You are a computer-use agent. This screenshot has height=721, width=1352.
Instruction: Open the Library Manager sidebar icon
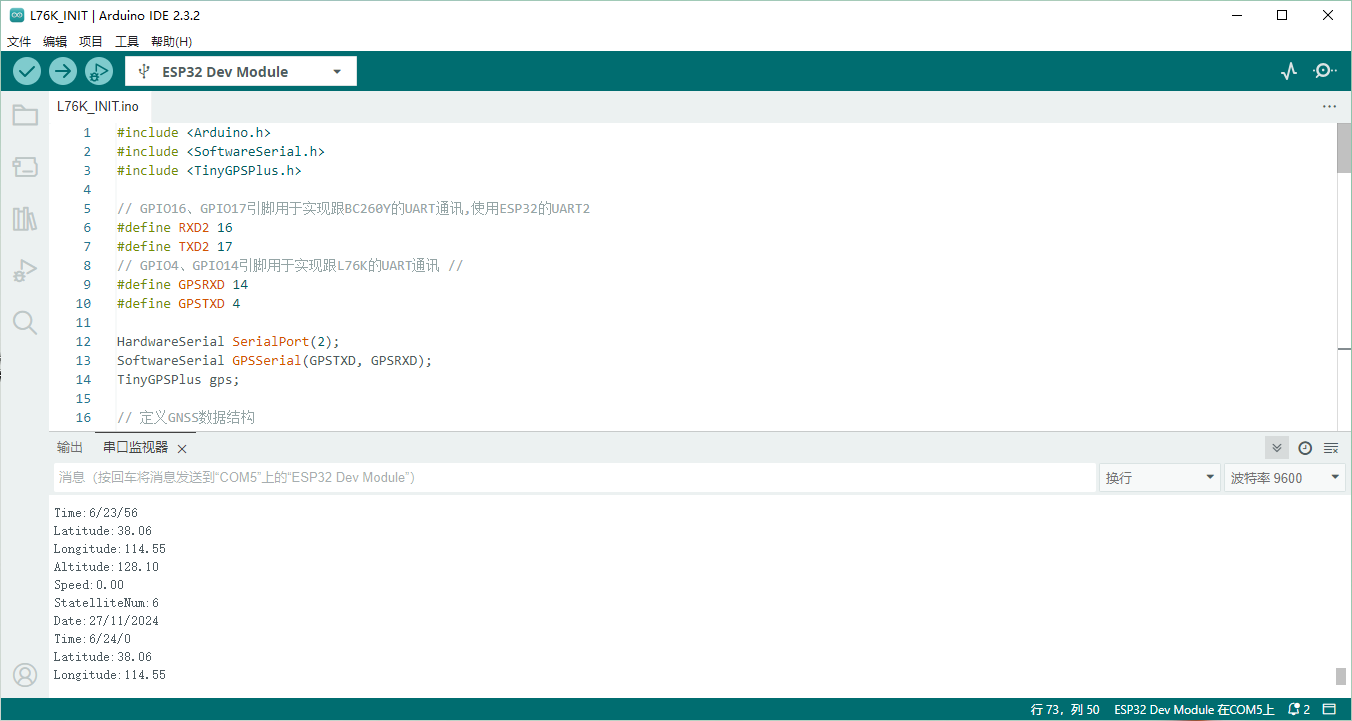click(x=25, y=219)
